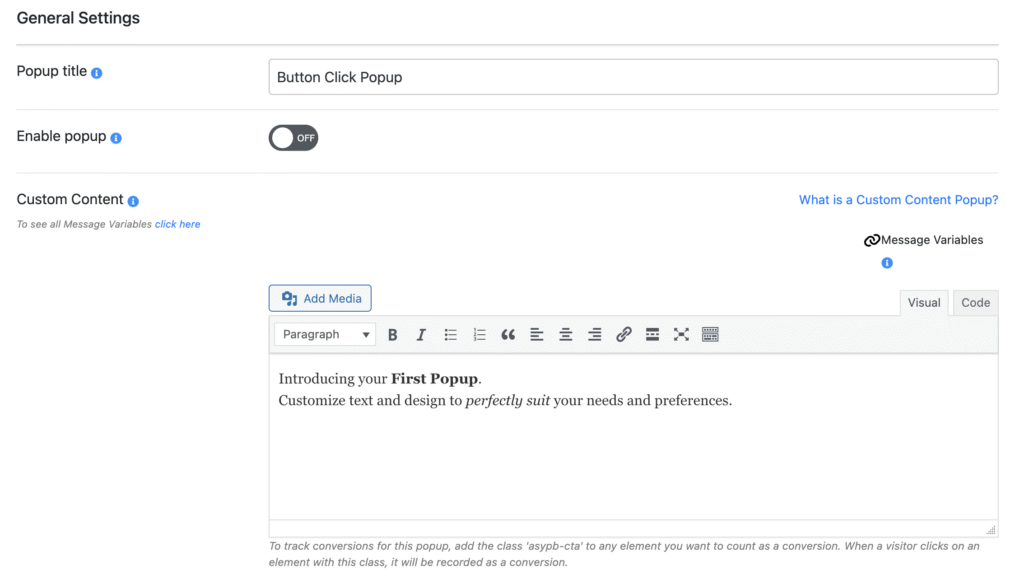The width and height of the screenshot is (1024, 580).
Task: Switch to the Visual editor tab
Action: 923,302
